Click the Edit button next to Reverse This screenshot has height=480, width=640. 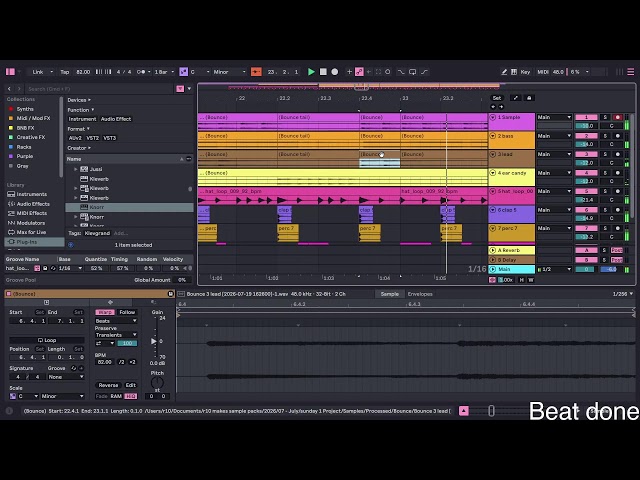click(x=130, y=385)
